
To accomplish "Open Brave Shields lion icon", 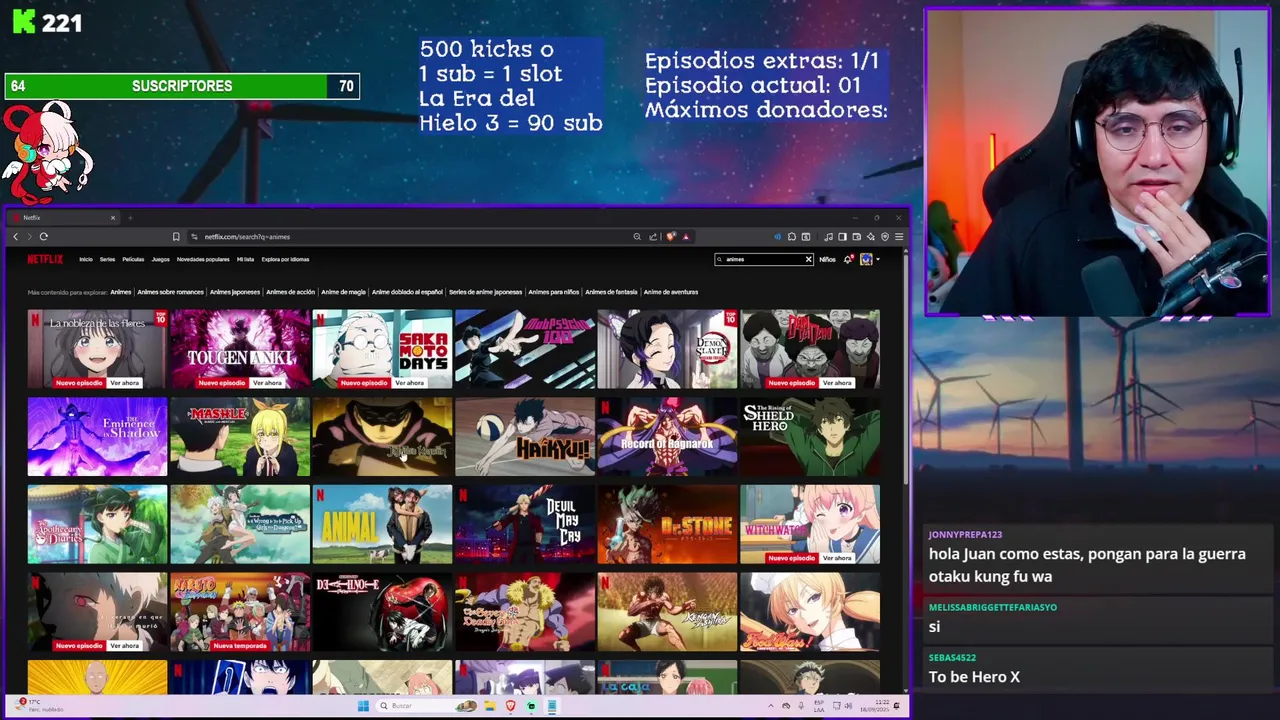I will (x=671, y=237).
